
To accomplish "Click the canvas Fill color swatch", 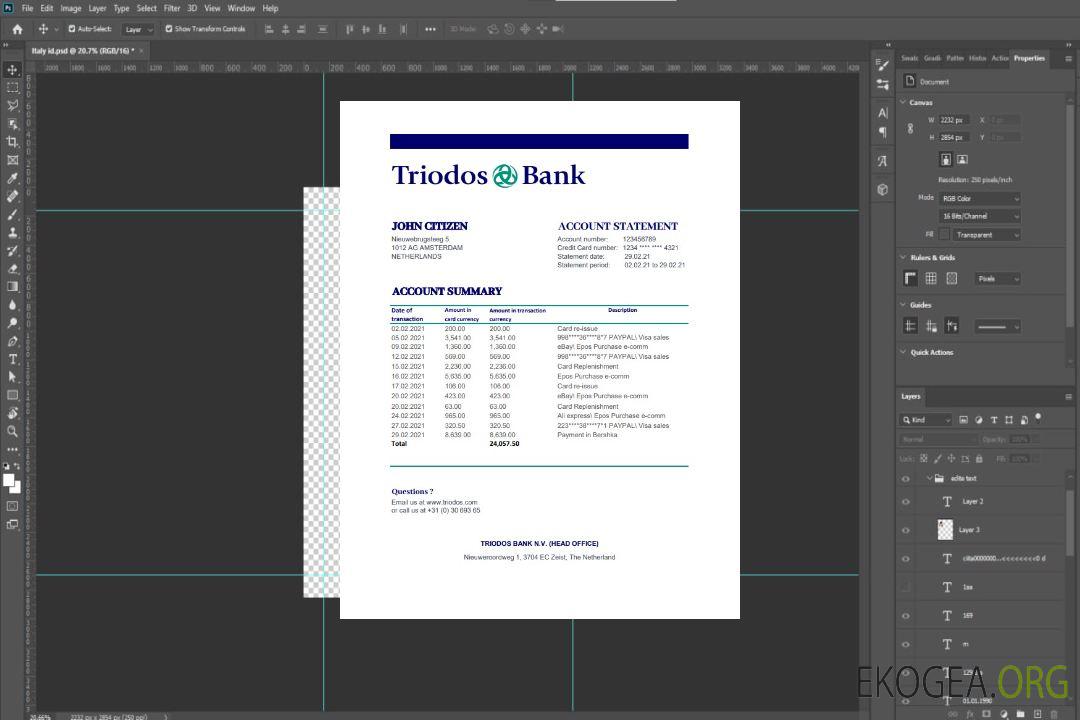I will click(x=944, y=235).
